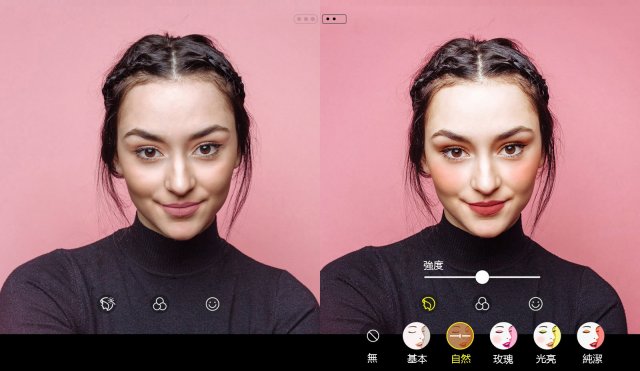The image size is (640, 371).
Task: Switch to the three-dot camera mode indicator
Action: pyautogui.click(x=305, y=19)
